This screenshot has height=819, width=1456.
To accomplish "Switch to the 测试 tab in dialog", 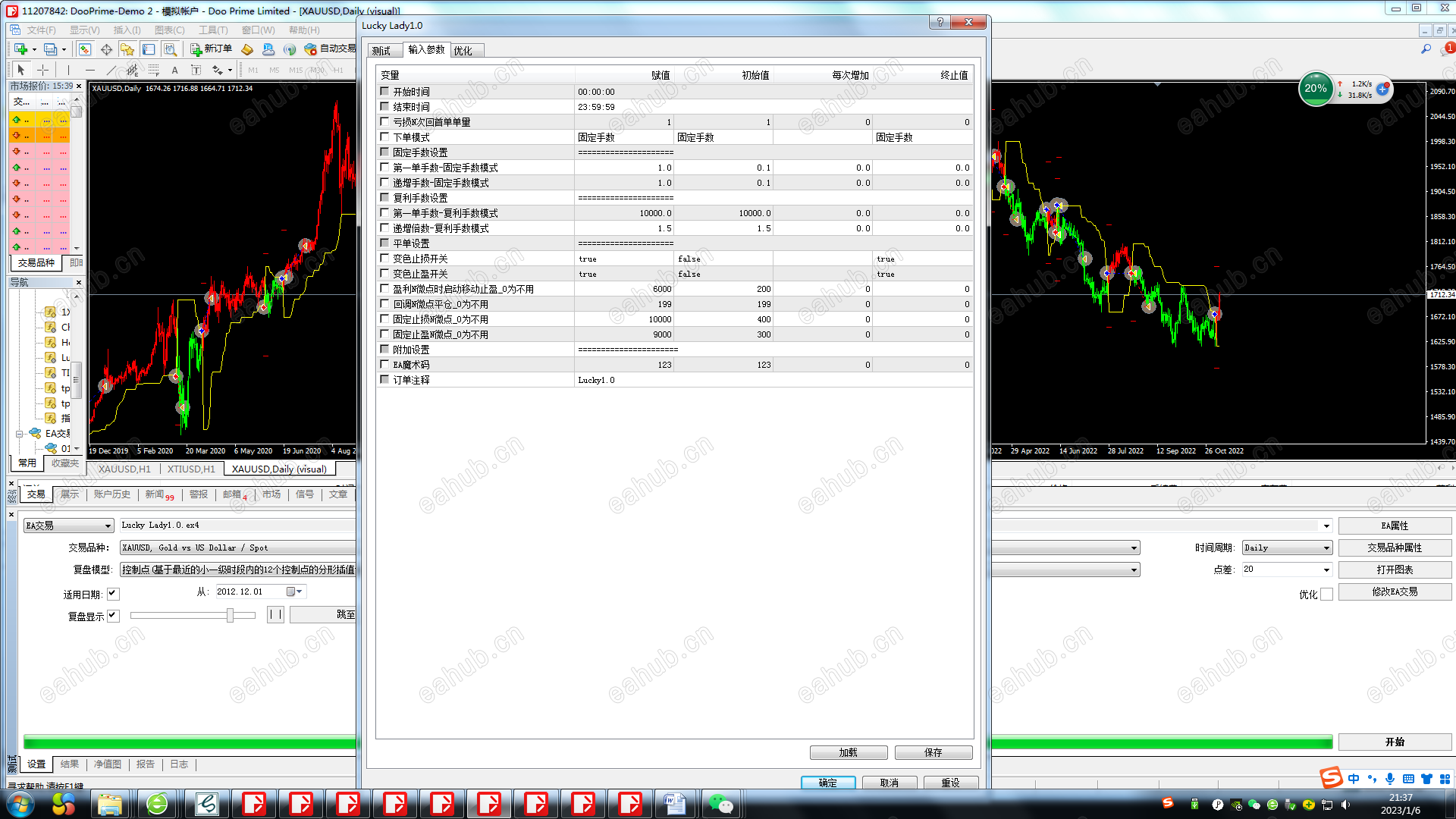I will [x=381, y=51].
